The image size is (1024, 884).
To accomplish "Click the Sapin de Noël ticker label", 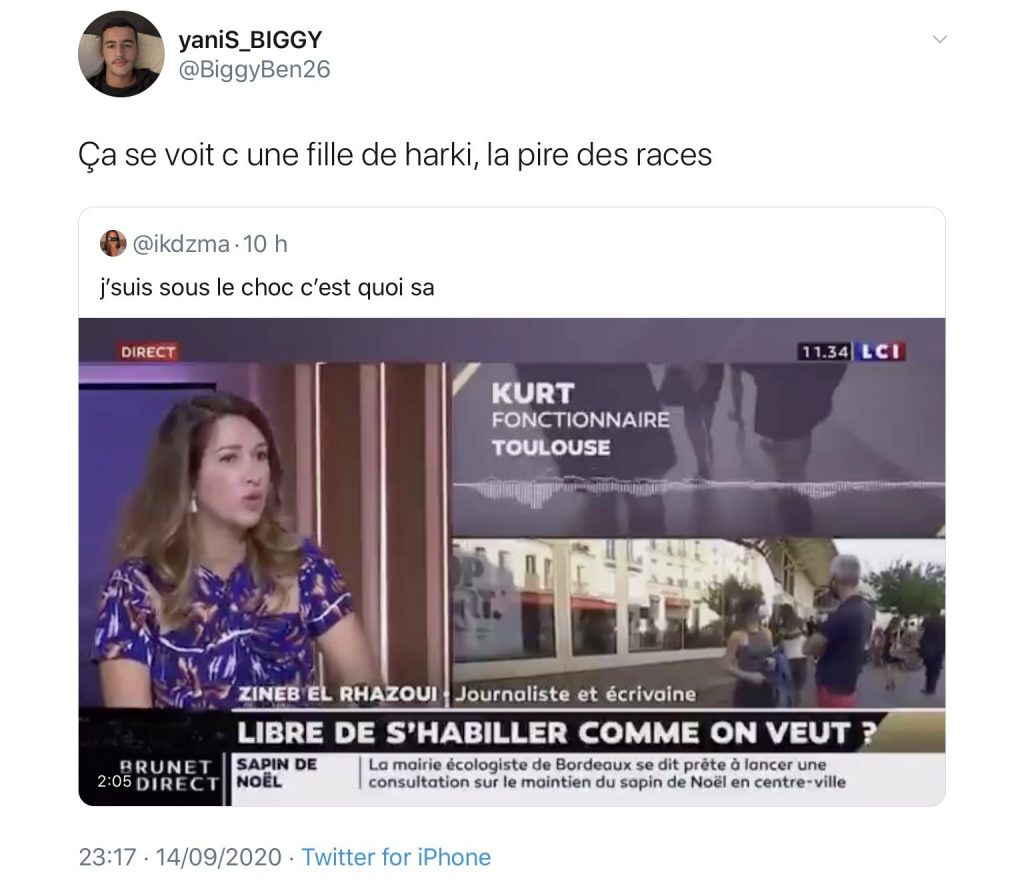I will pyautogui.click(x=276, y=773).
